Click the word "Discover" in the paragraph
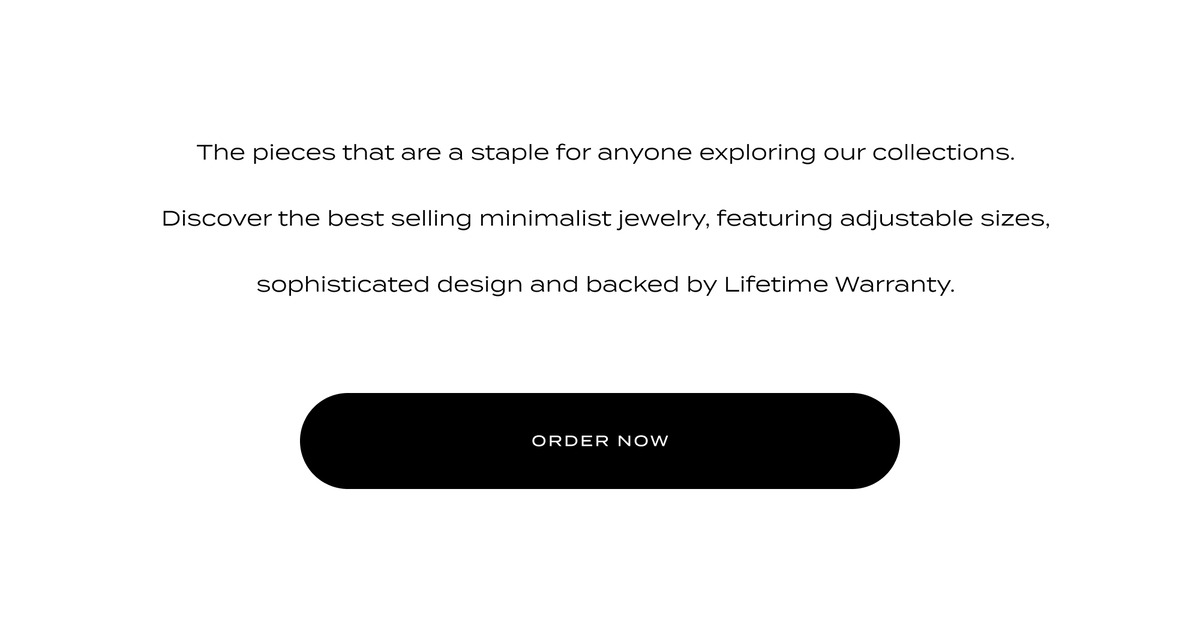Viewport: 1200px width, 630px height. [216, 218]
